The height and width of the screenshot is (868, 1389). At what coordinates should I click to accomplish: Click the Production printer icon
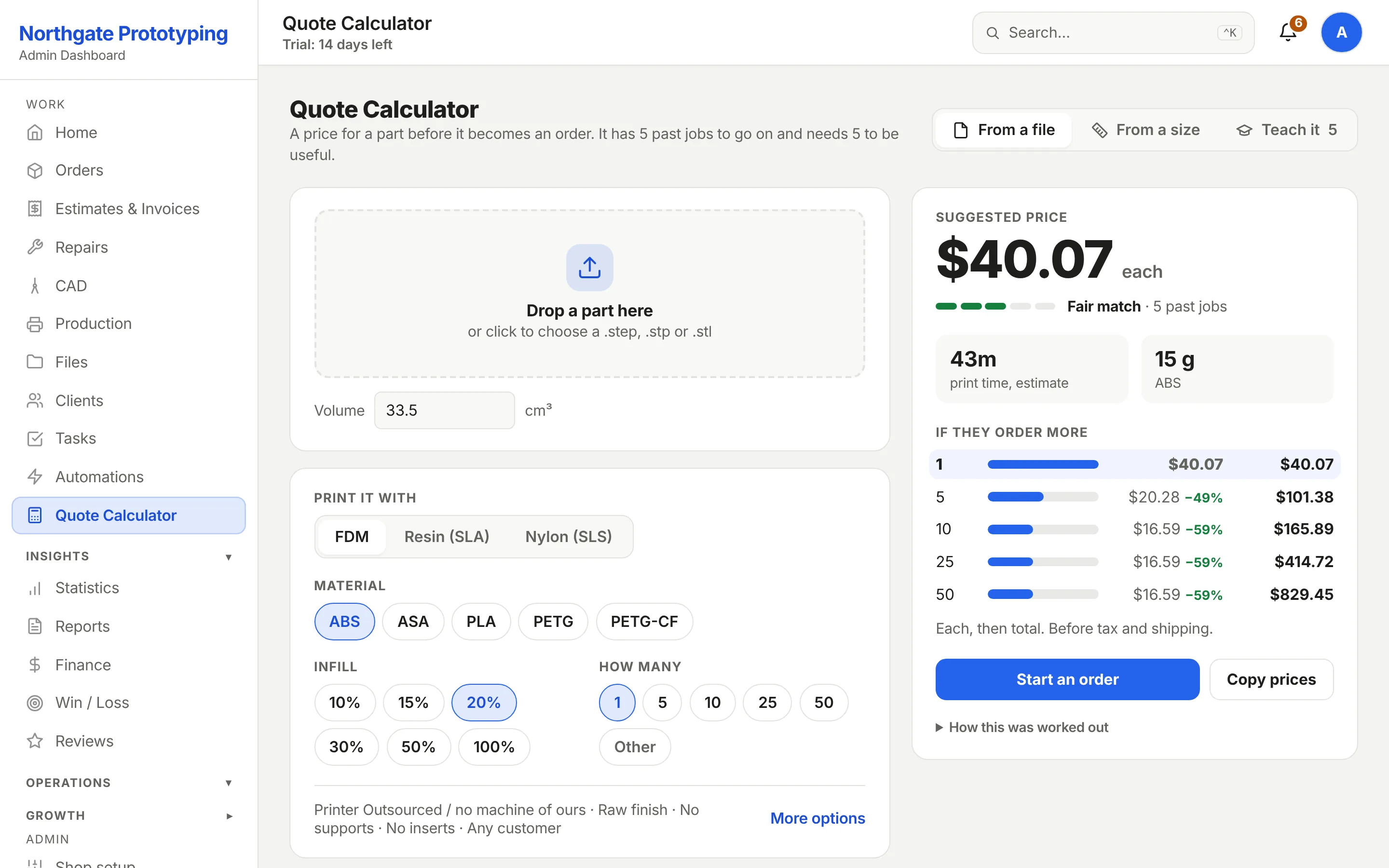[x=35, y=324]
